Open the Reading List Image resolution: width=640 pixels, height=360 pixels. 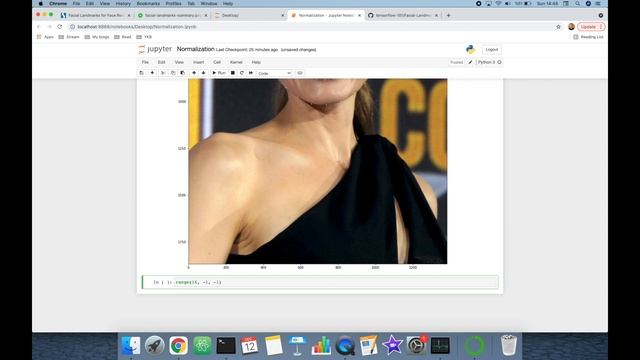[588, 37]
